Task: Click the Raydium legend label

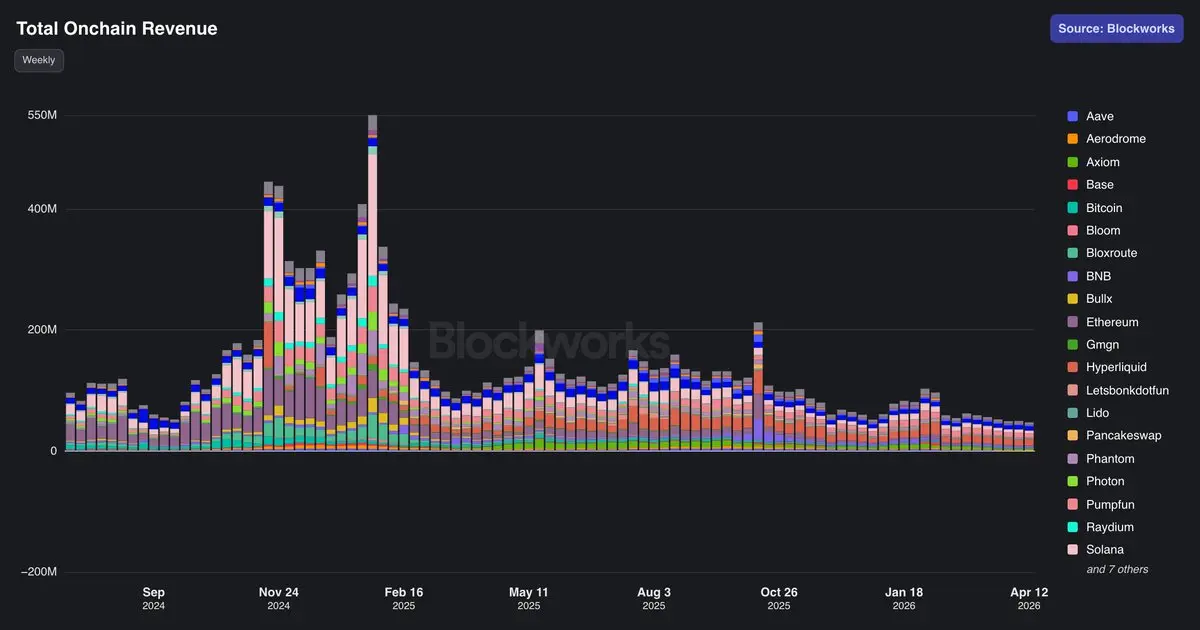Action: click(x=1110, y=527)
